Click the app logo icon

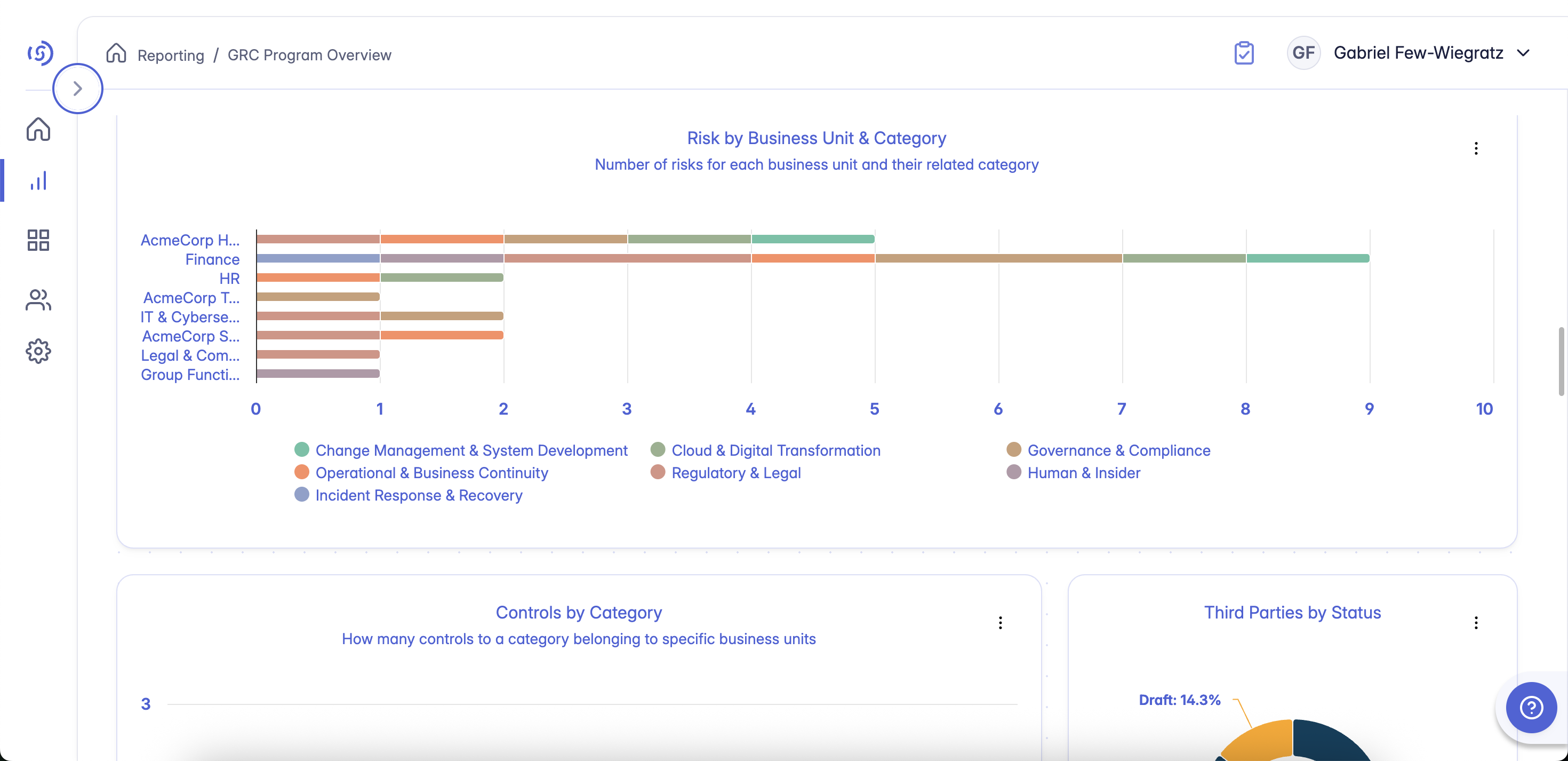[39, 53]
